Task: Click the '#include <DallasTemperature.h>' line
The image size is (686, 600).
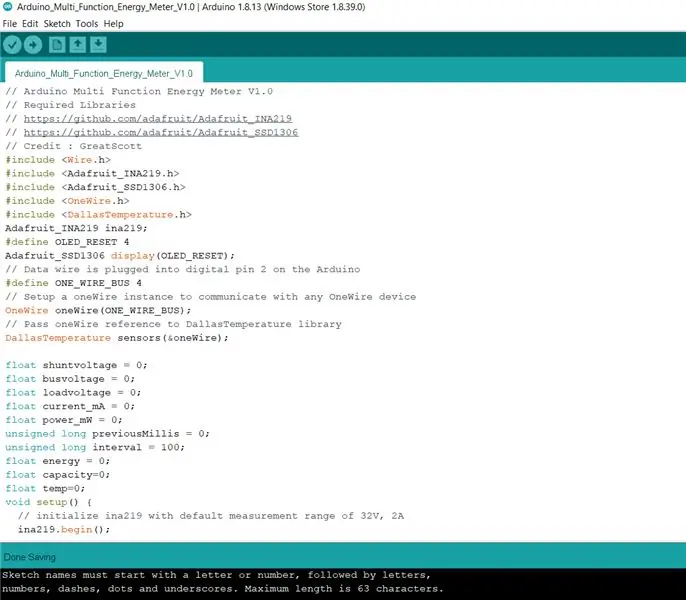Action: pyautogui.click(x=98, y=214)
